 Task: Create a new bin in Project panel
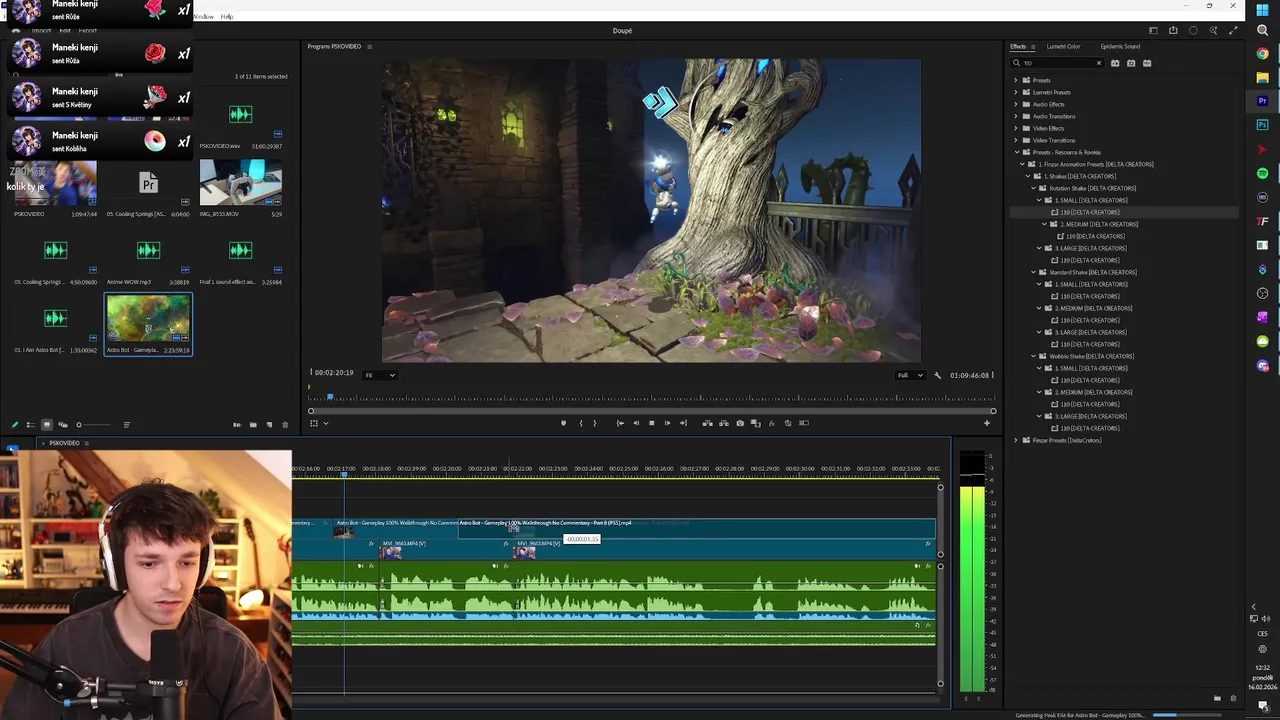(253, 425)
